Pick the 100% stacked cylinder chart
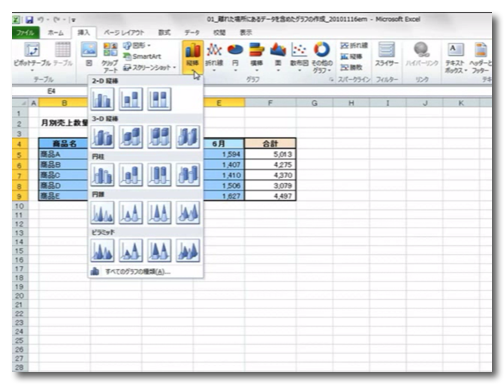The width and height of the screenshot is (504, 384). click(159, 174)
